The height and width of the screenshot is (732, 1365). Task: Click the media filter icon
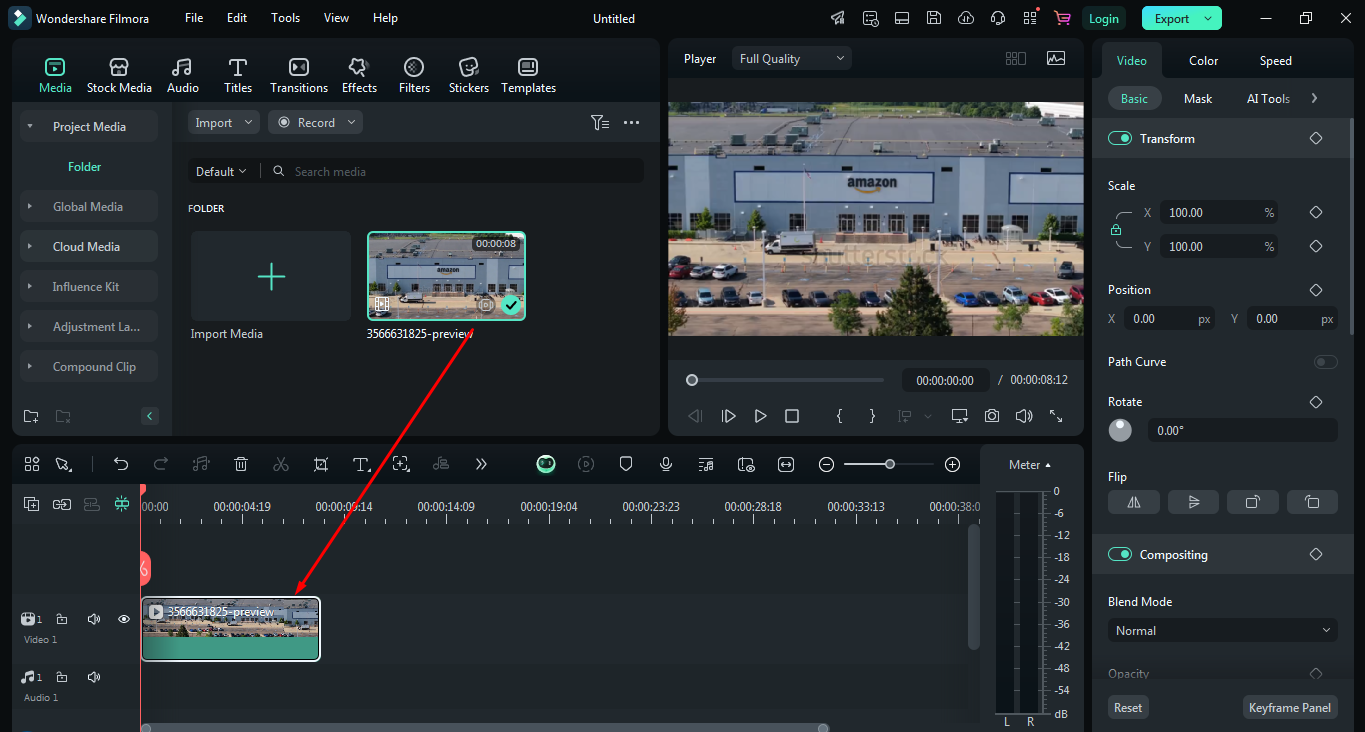tap(599, 122)
